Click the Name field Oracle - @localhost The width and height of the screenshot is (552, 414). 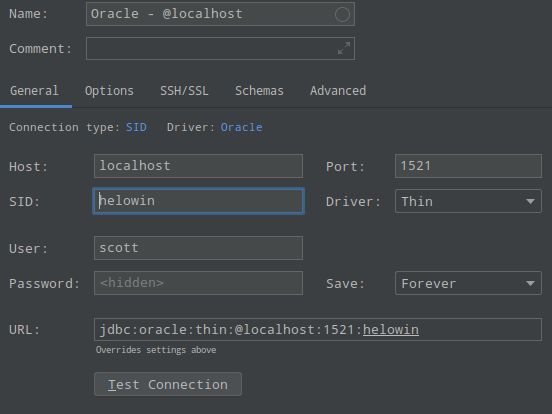coord(220,14)
